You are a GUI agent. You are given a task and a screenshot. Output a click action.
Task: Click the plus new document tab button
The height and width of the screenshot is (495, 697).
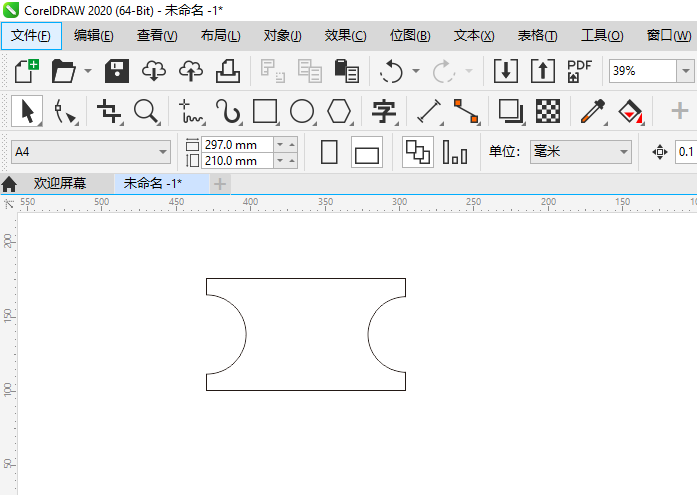coord(220,184)
